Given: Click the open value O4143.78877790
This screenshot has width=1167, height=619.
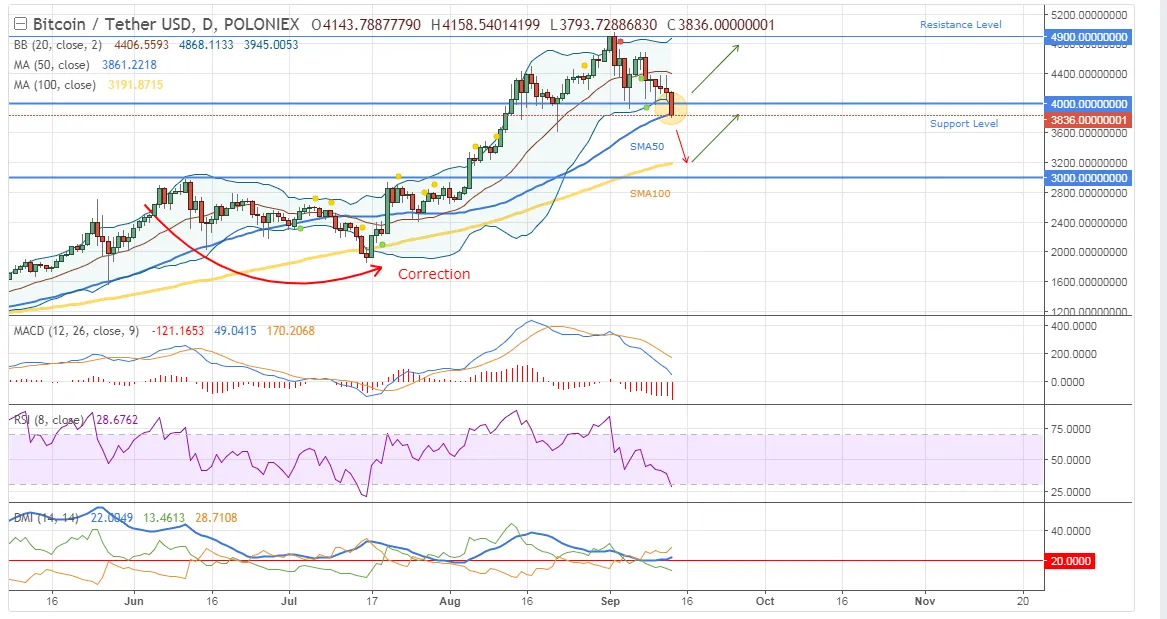Looking at the screenshot, I should [x=367, y=25].
